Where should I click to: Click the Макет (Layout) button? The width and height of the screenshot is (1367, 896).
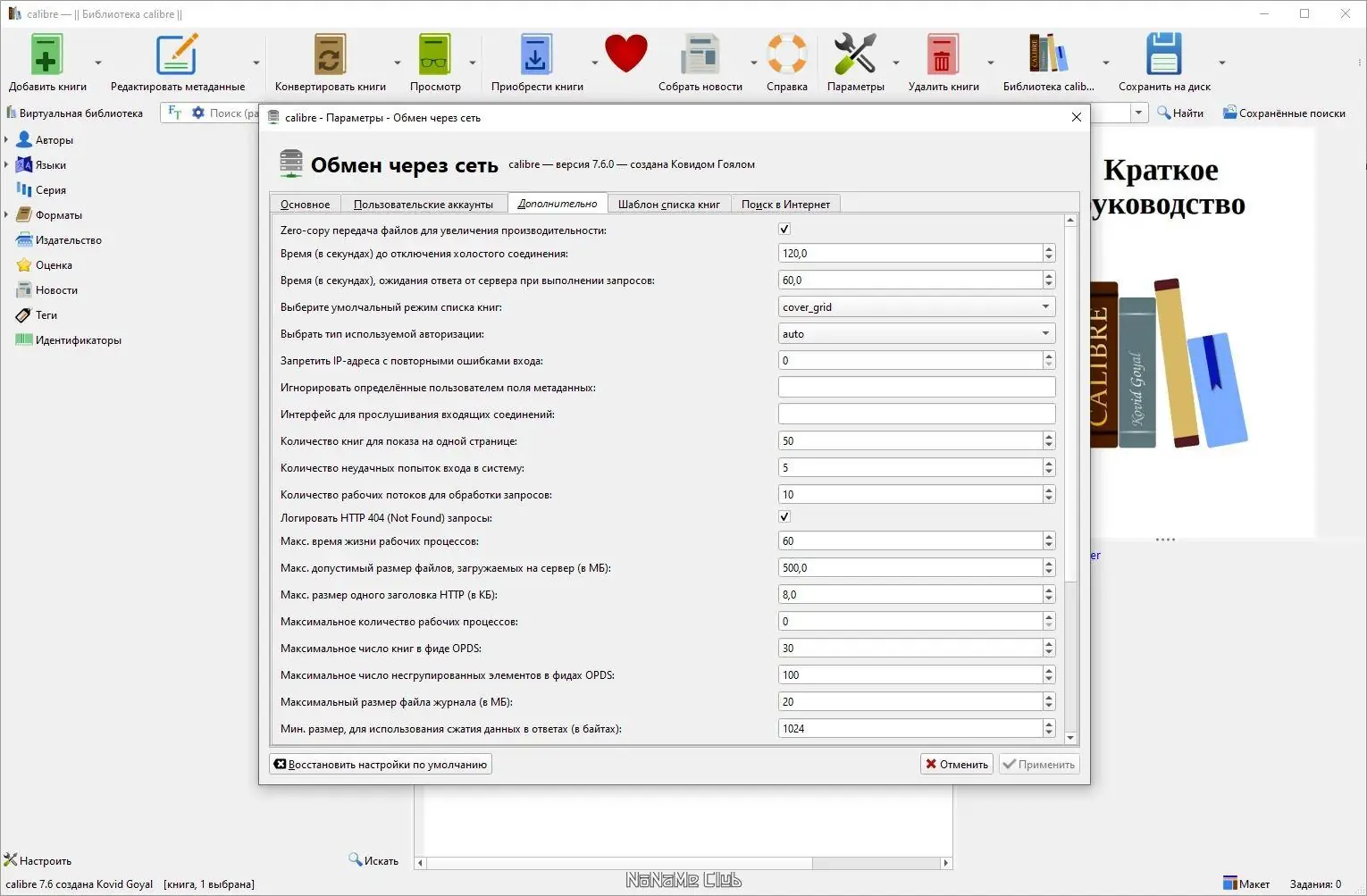pyautogui.click(x=1246, y=884)
